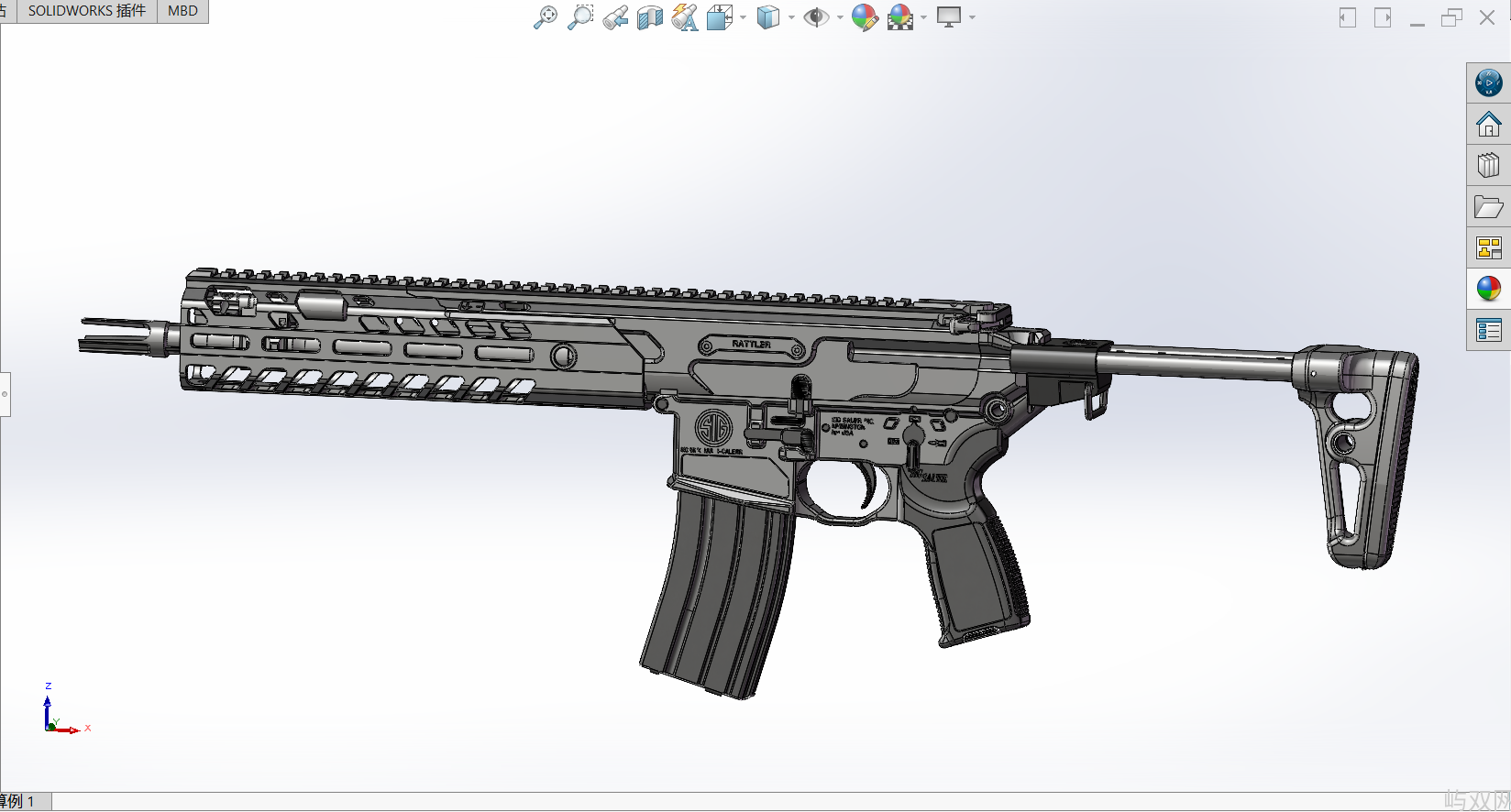
Task: Open the Design Library task pane
Action: point(1488,165)
